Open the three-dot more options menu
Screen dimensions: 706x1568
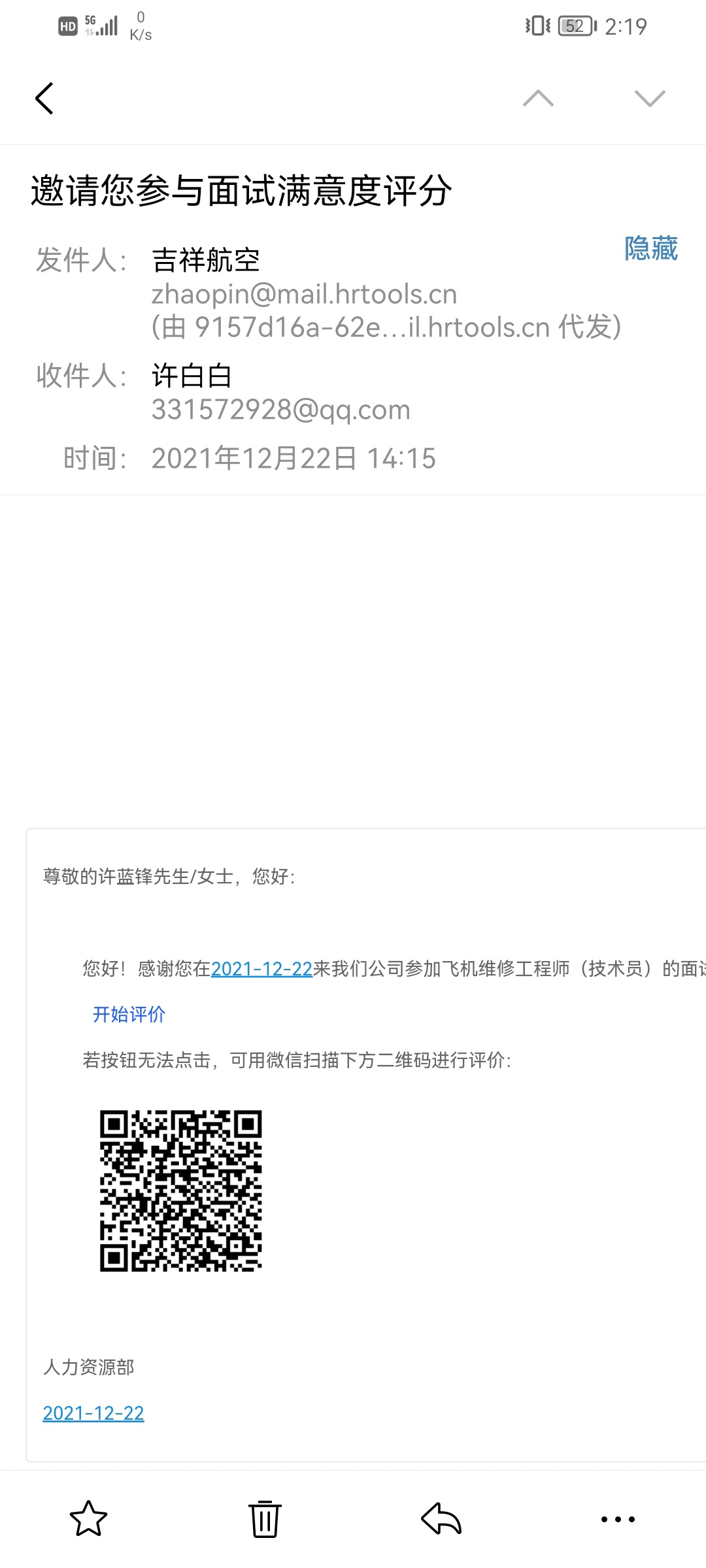point(618,1519)
